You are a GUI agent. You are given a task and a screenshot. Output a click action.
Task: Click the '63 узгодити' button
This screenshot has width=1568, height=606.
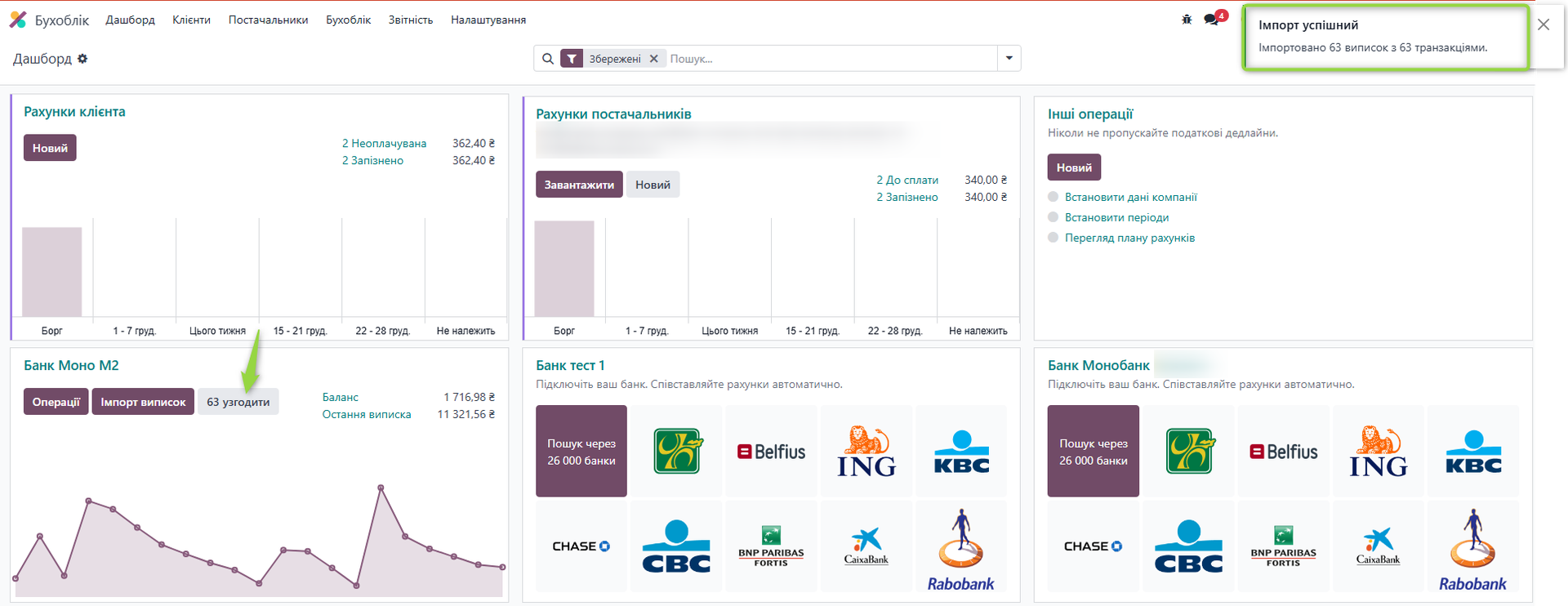(238, 402)
